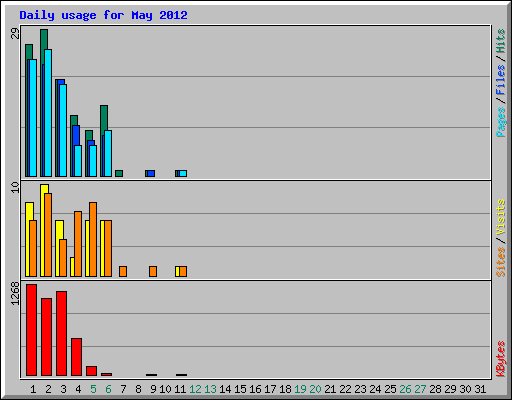The image size is (512, 400).
Task: Select the small green Hits bar for day 7
Action: pos(119,173)
